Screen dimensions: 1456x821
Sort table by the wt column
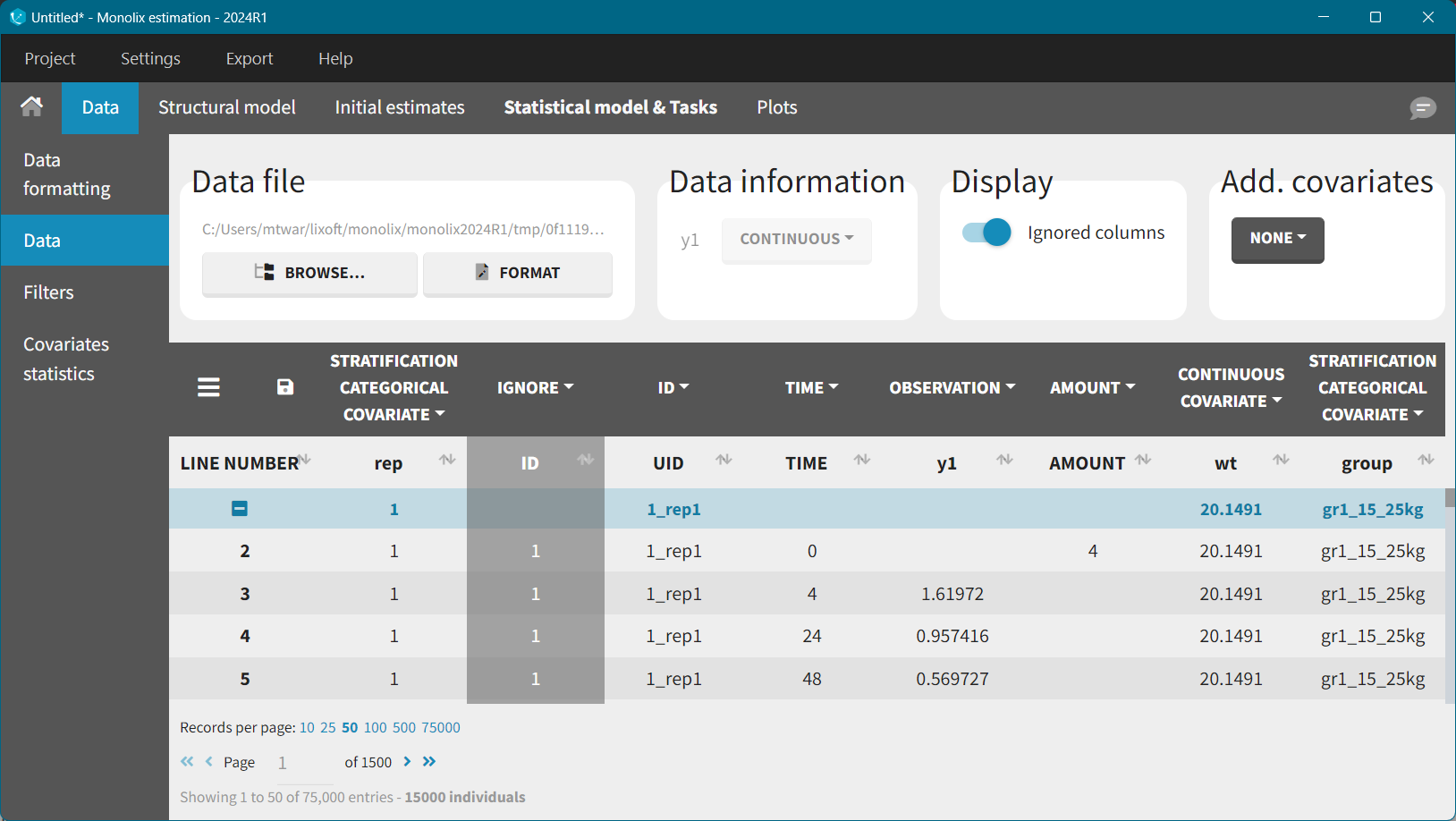1281,460
